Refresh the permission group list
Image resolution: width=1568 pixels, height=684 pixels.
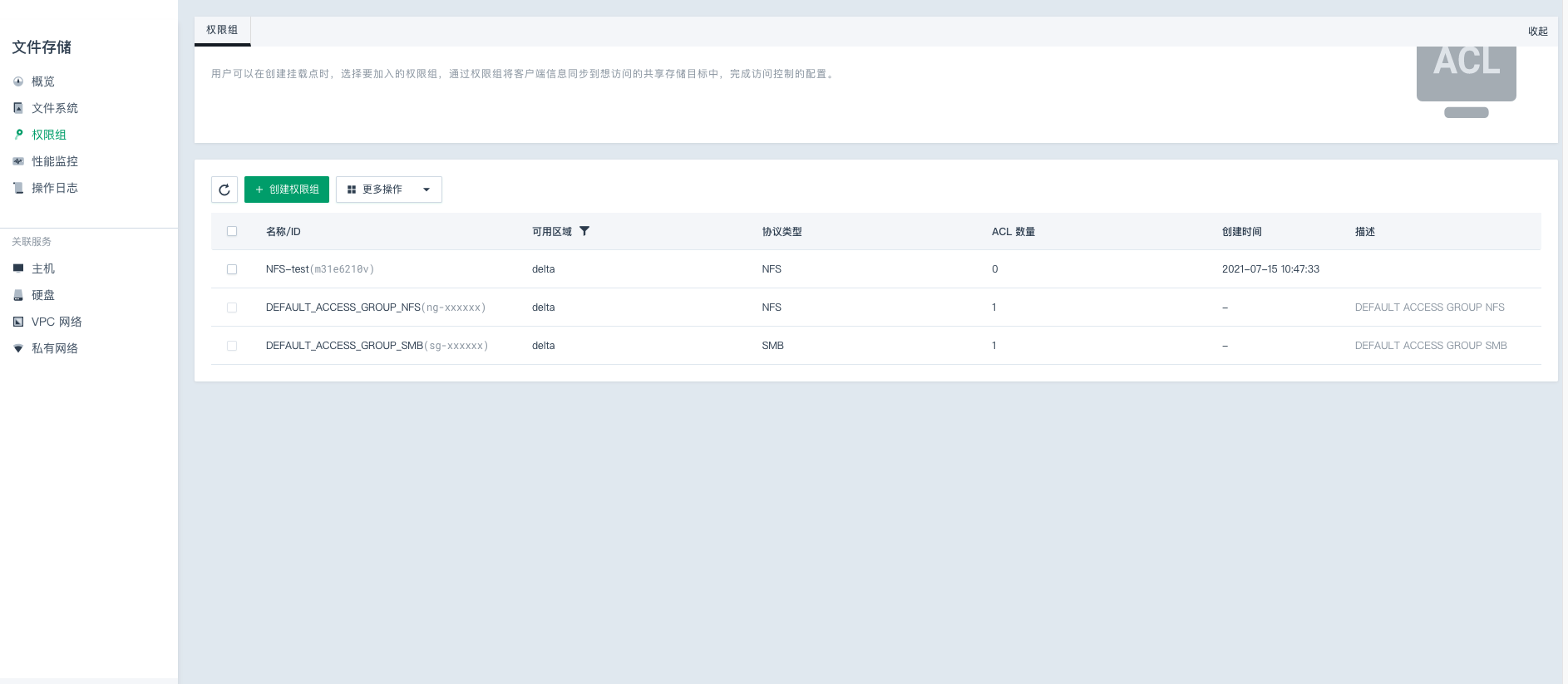point(224,189)
